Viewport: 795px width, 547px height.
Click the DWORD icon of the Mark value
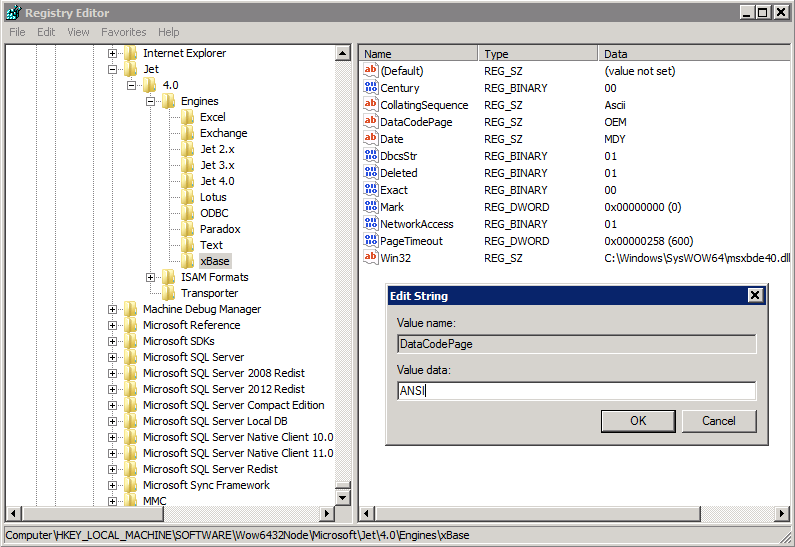371,206
